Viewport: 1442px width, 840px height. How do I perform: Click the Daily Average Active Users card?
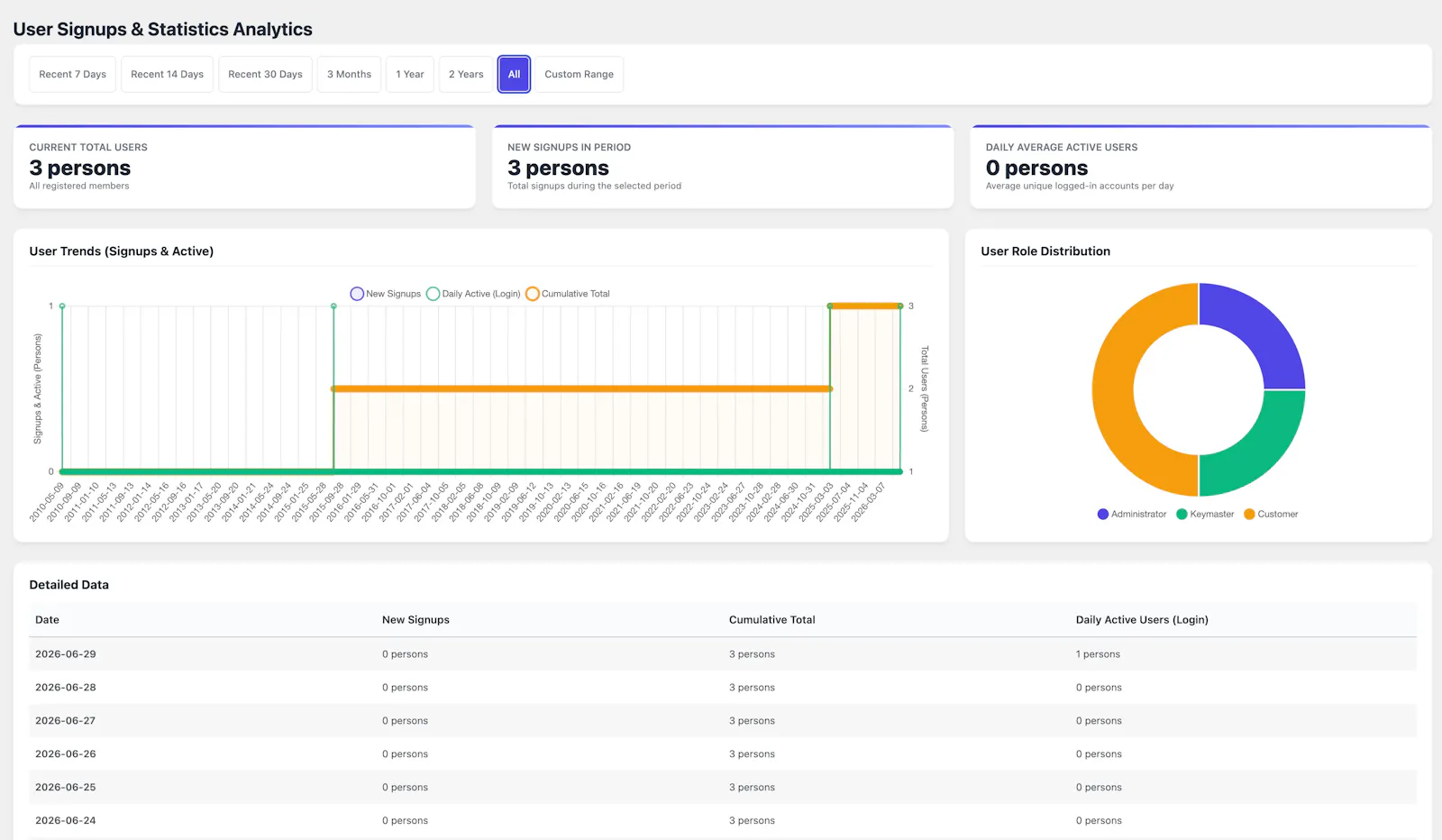pos(1200,167)
